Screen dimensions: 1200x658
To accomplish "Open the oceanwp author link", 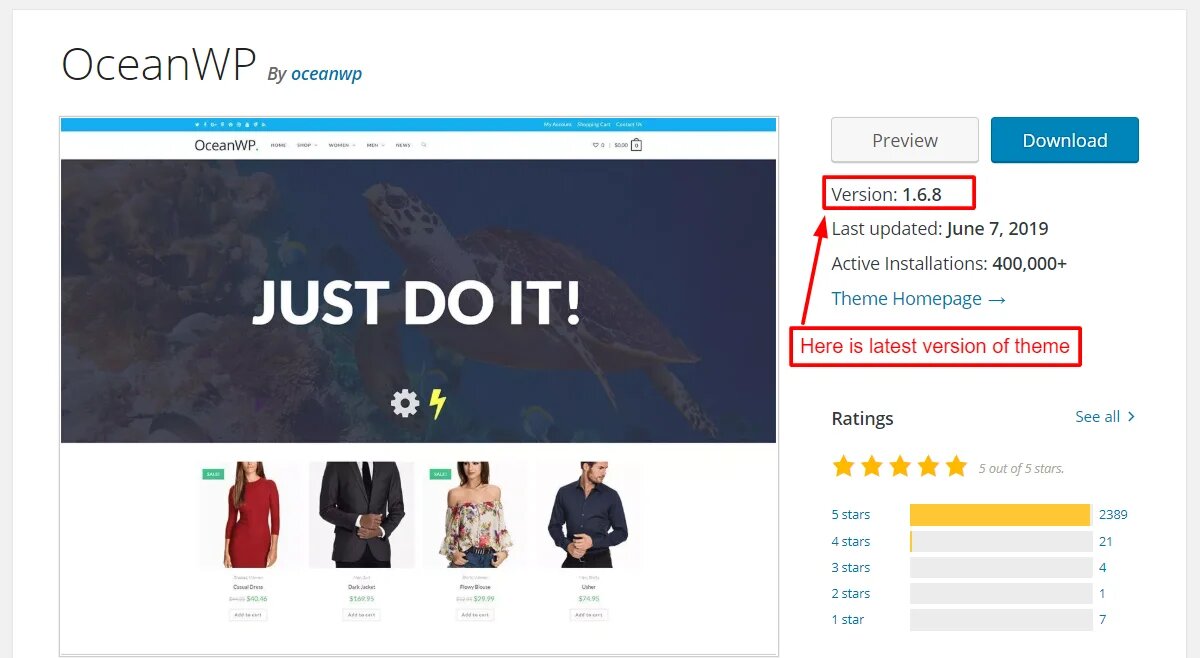I will pos(326,74).
